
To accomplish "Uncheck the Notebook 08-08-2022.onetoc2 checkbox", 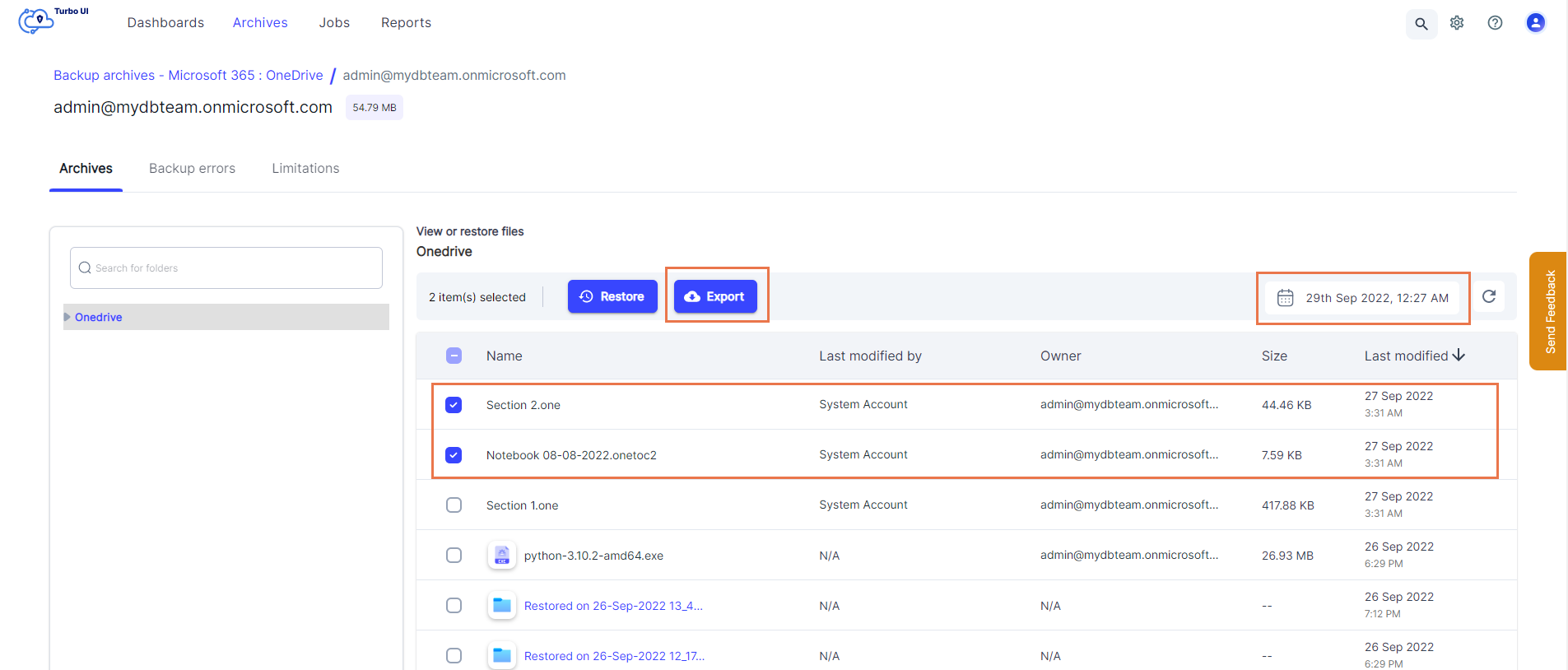I will (x=454, y=455).
